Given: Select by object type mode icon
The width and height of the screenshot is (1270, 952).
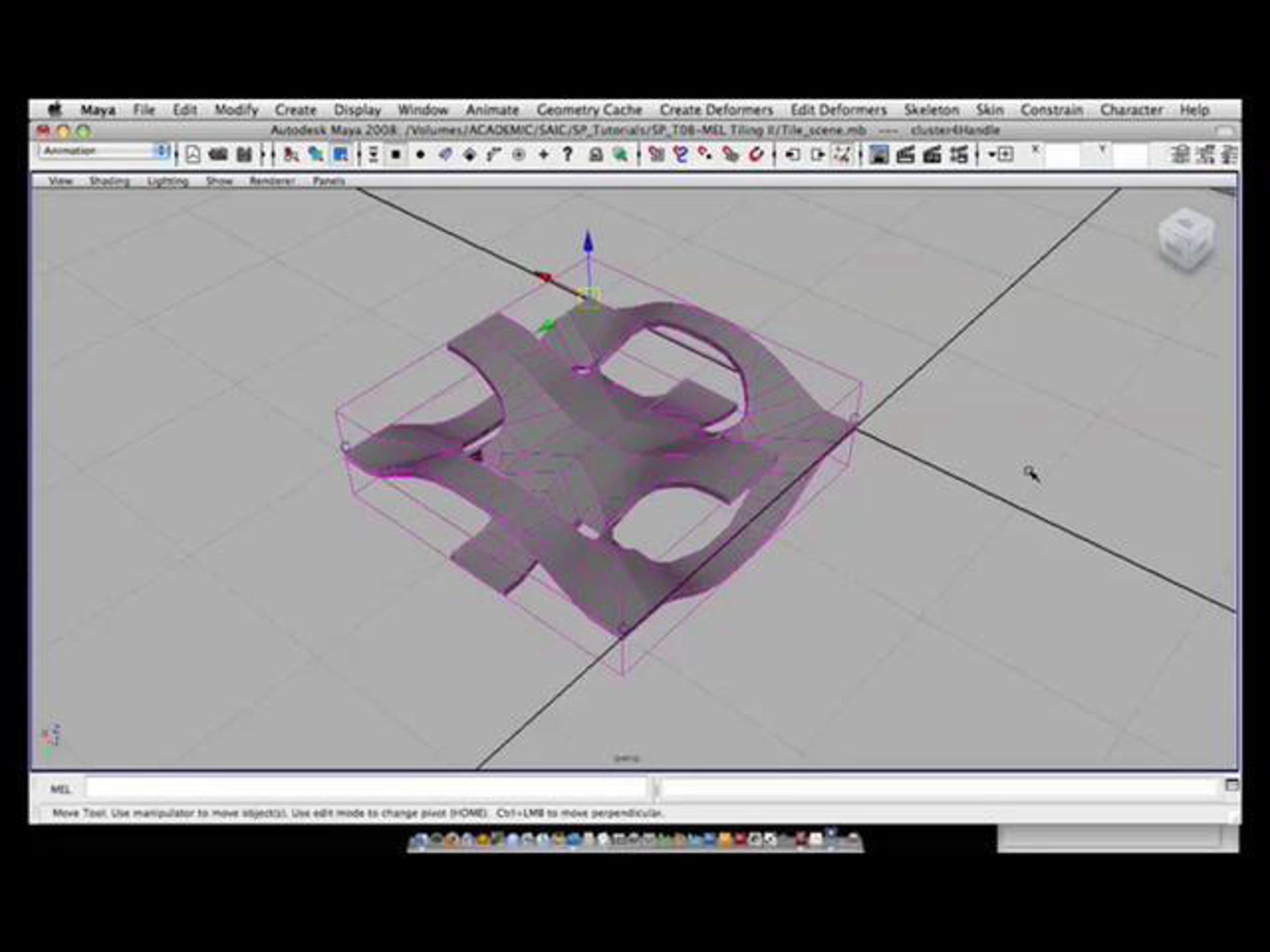Looking at the screenshot, I should pyautogui.click(x=315, y=154).
